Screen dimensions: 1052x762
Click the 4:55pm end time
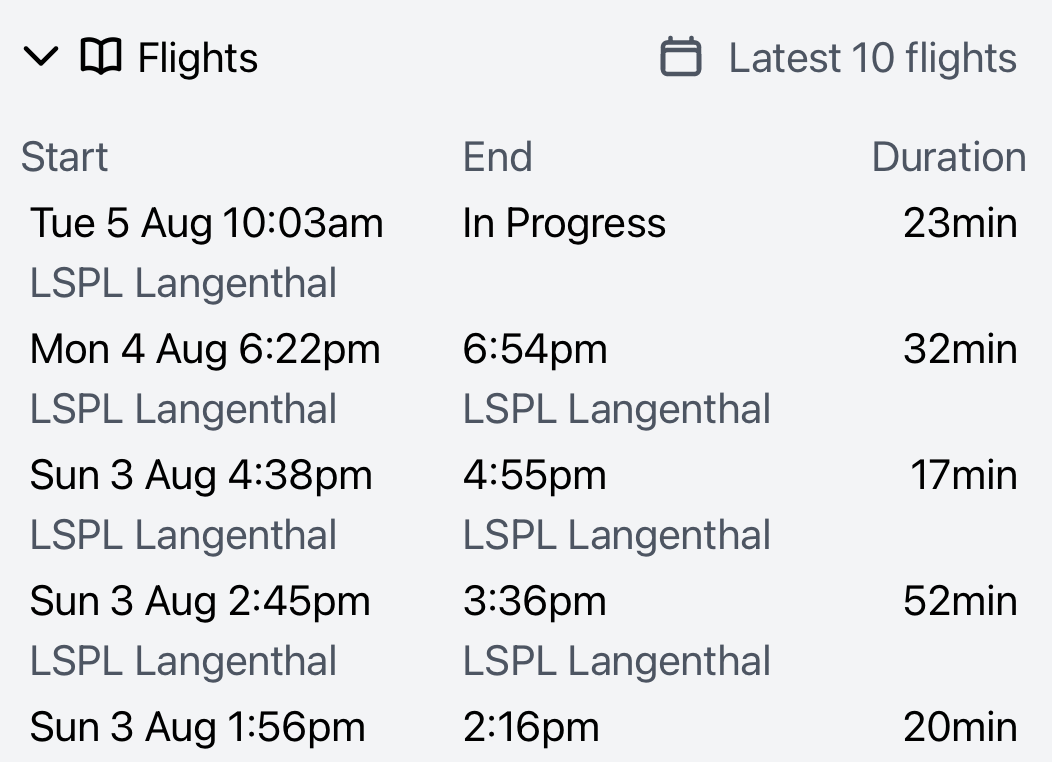tap(534, 475)
